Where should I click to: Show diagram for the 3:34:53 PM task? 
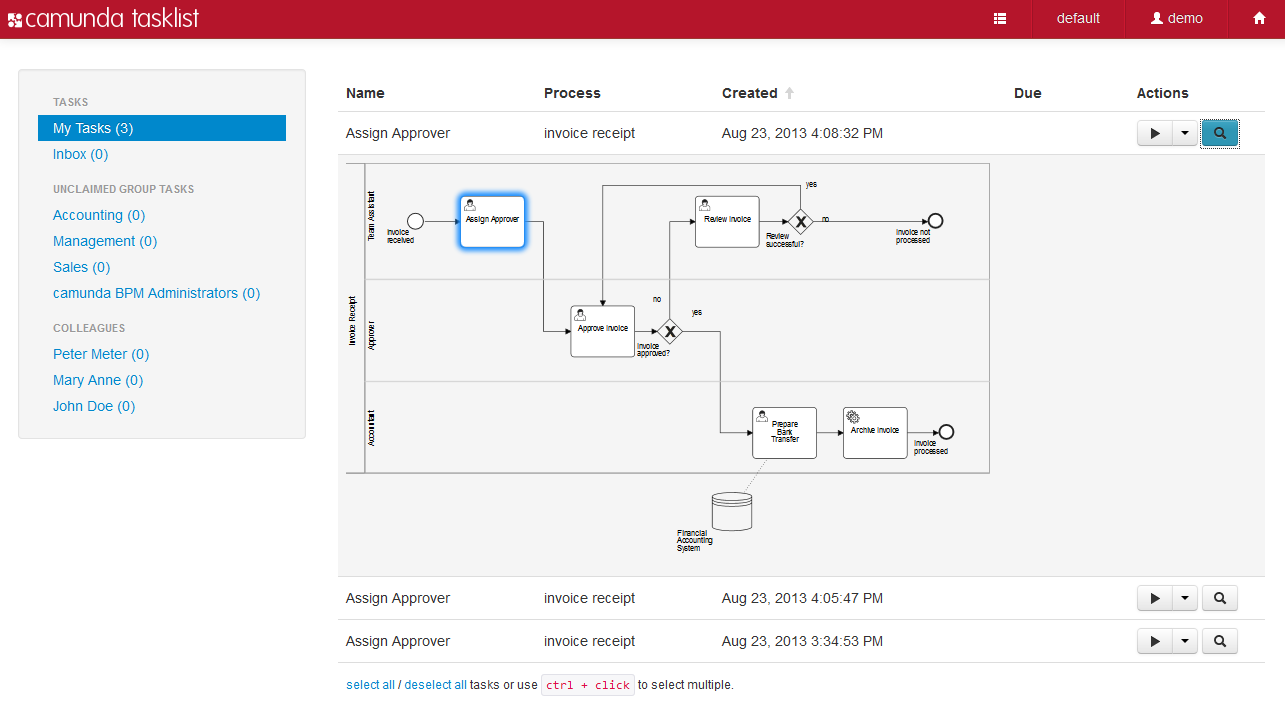coord(1219,641)
